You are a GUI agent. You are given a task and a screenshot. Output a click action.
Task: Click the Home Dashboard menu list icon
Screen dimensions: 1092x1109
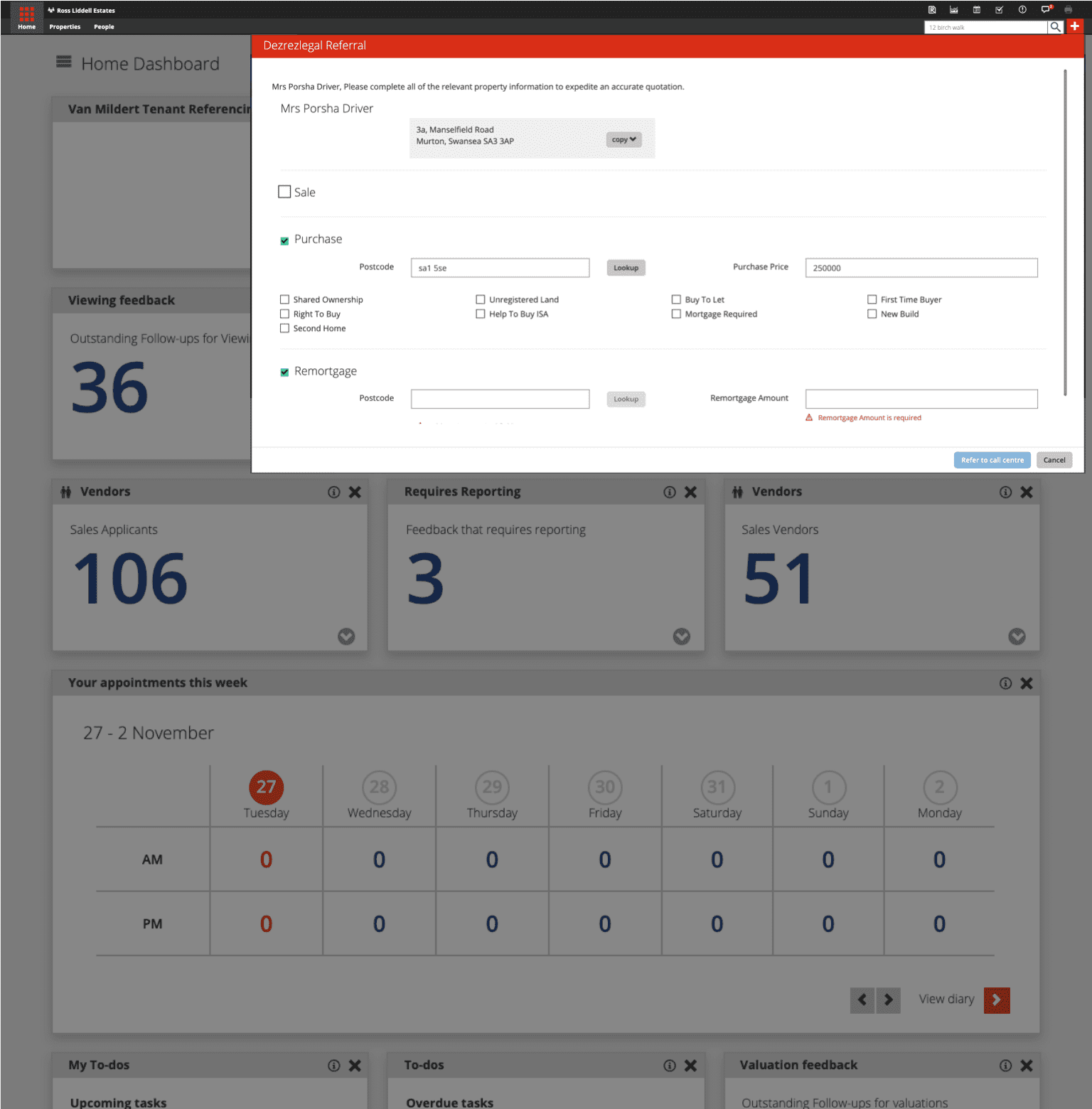[x=64, y=62]
